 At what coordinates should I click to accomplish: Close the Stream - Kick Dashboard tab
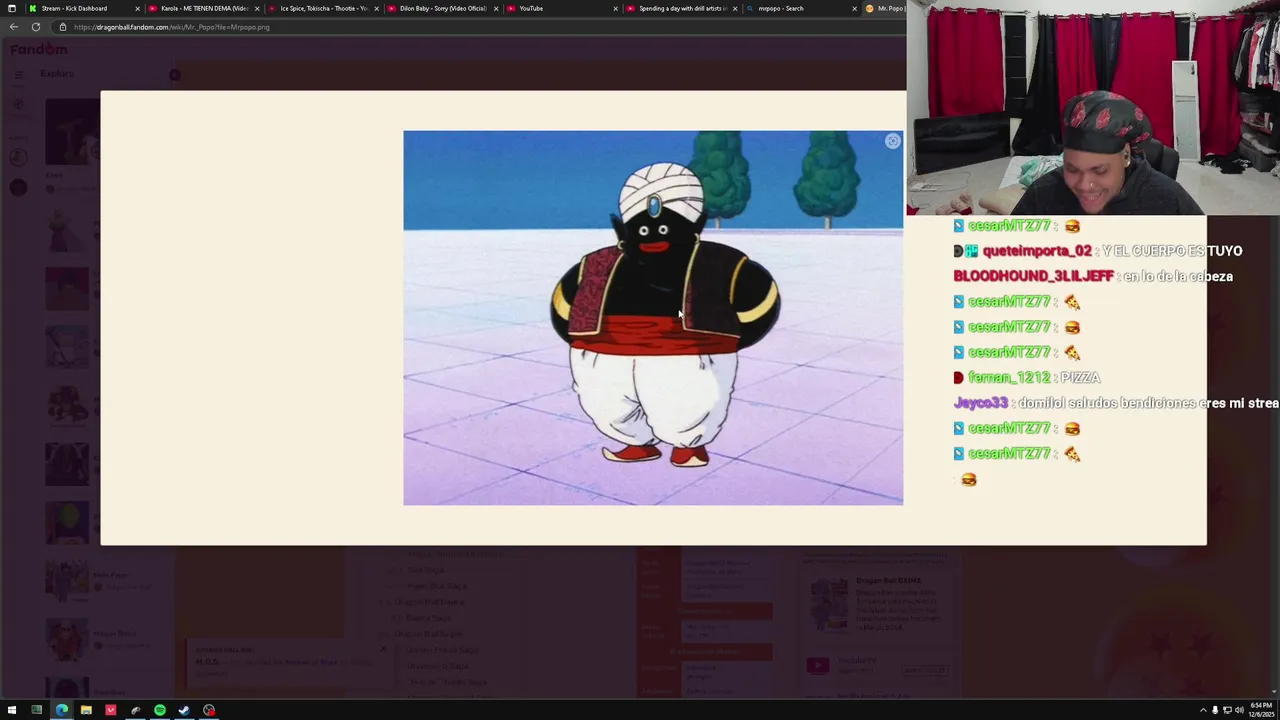137,9
